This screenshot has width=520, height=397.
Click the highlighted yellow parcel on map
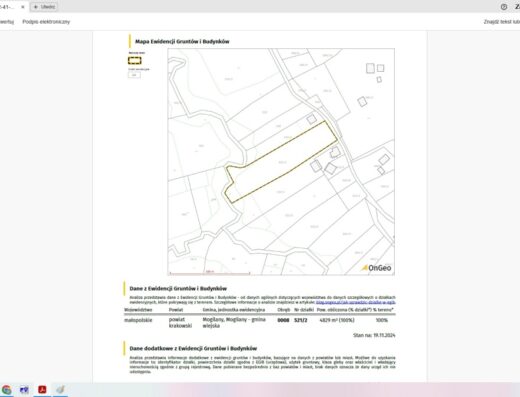(282, 162)
